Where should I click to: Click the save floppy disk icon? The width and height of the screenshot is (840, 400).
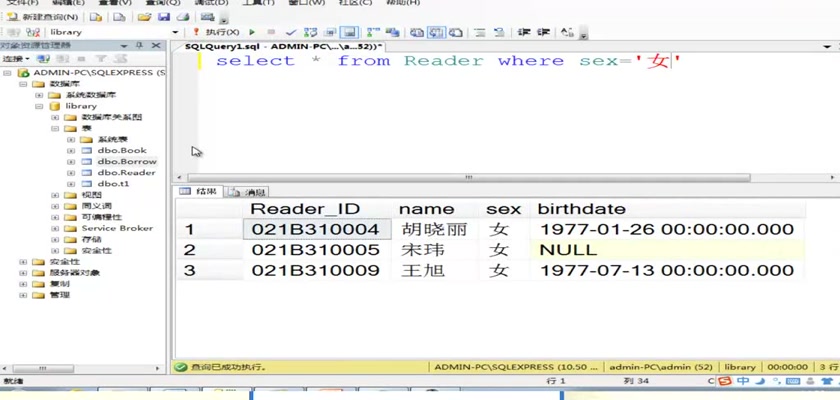pyautogui.click(x=164, y=17)
